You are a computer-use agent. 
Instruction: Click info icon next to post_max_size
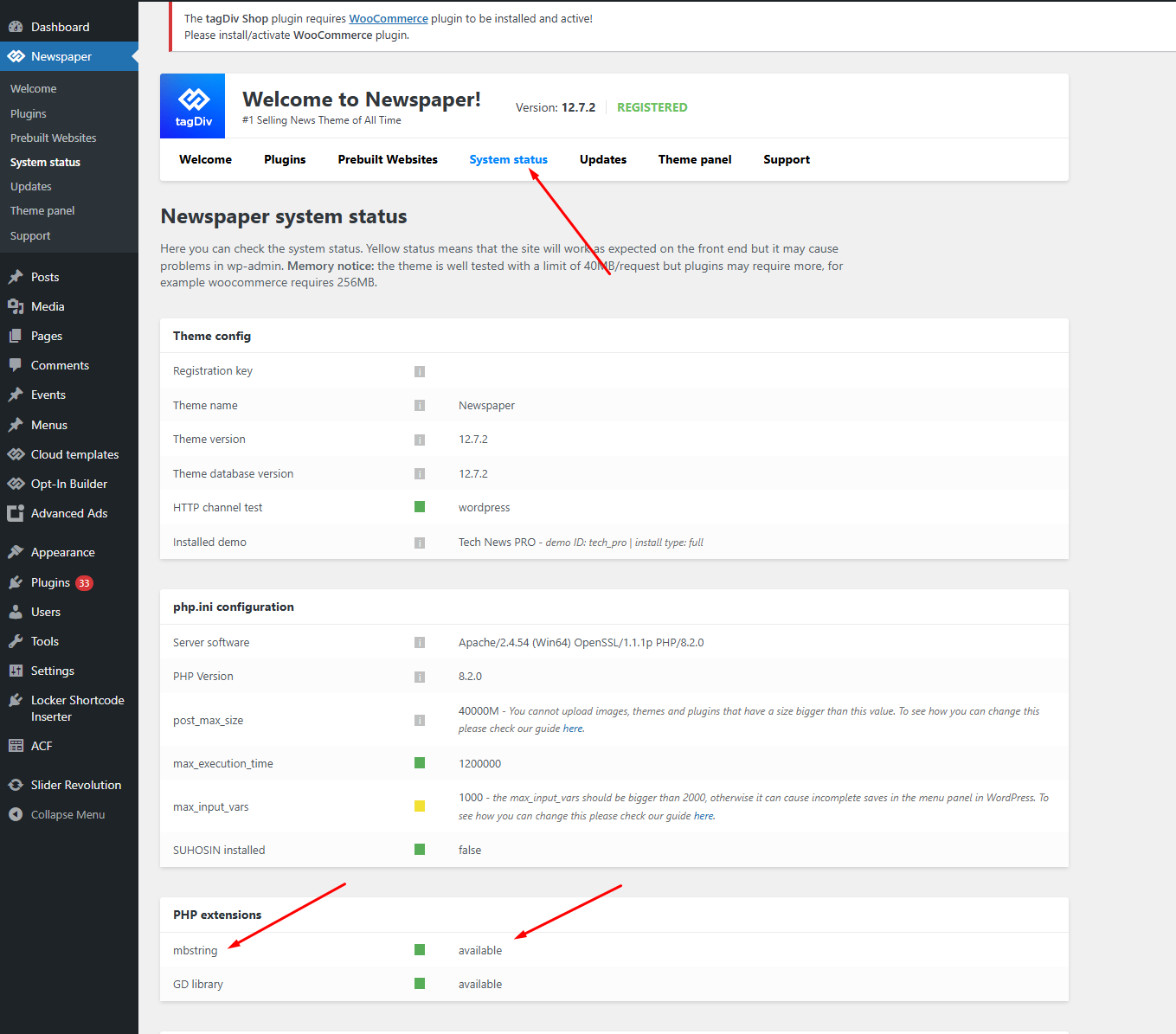420,720
